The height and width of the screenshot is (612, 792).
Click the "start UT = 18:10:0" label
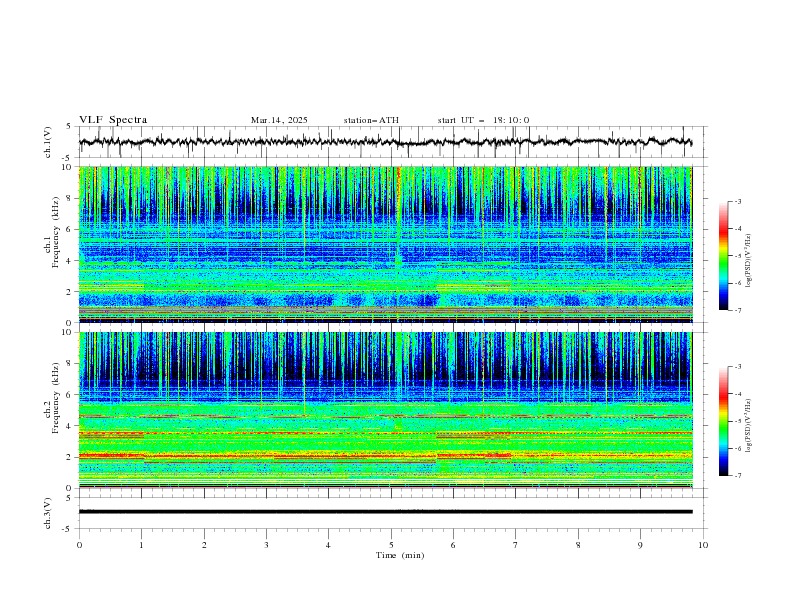tap(483, 120)
